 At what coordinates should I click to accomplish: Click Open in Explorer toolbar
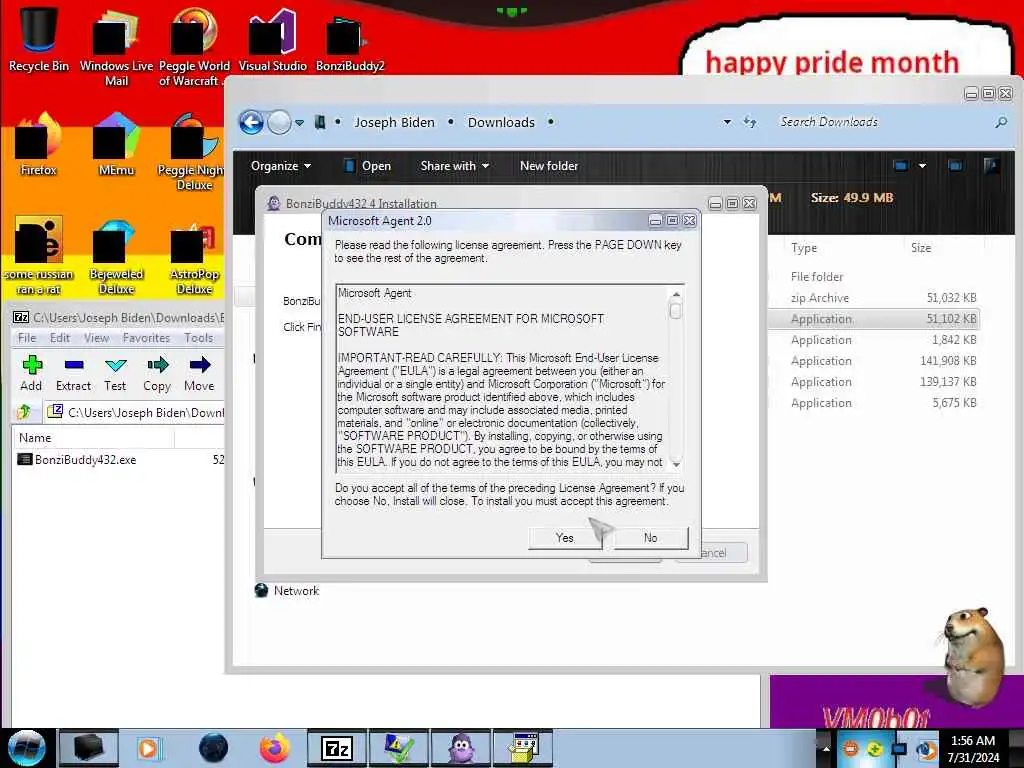coord(368,166)
